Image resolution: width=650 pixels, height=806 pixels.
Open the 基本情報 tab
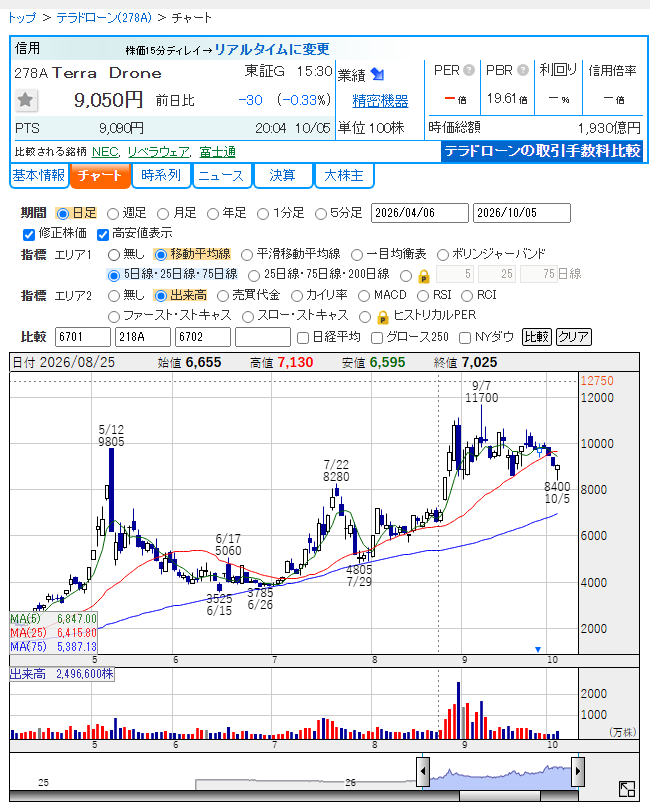[x=39, y=176]
